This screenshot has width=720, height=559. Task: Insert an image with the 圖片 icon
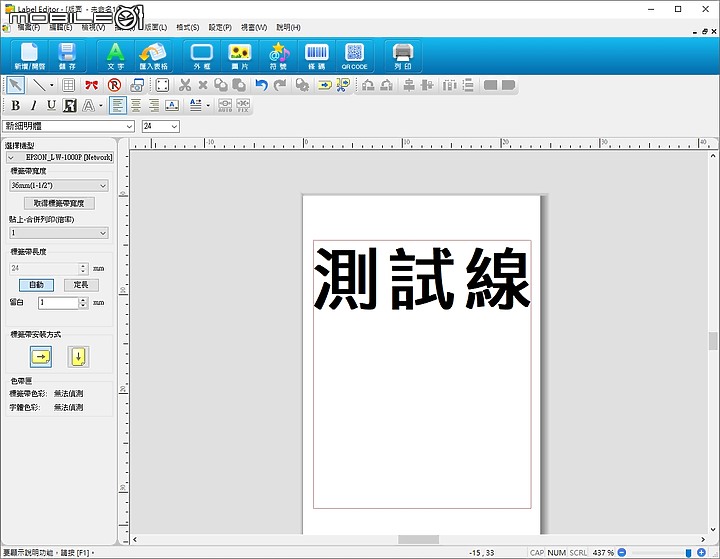point(240,56)
